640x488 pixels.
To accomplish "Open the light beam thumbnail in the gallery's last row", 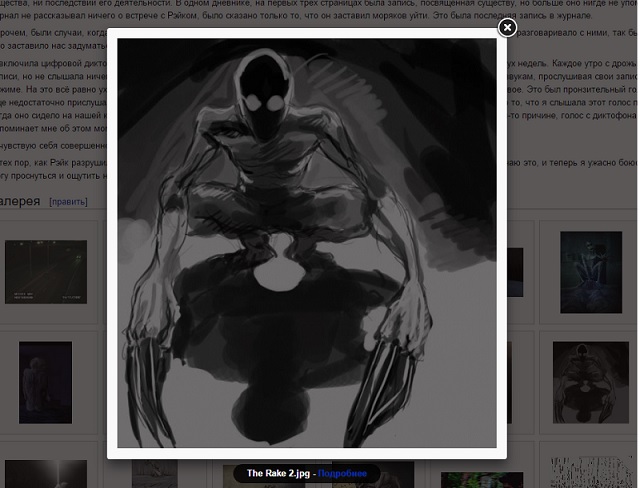I will pyautogui.click(x=46, y=474).
